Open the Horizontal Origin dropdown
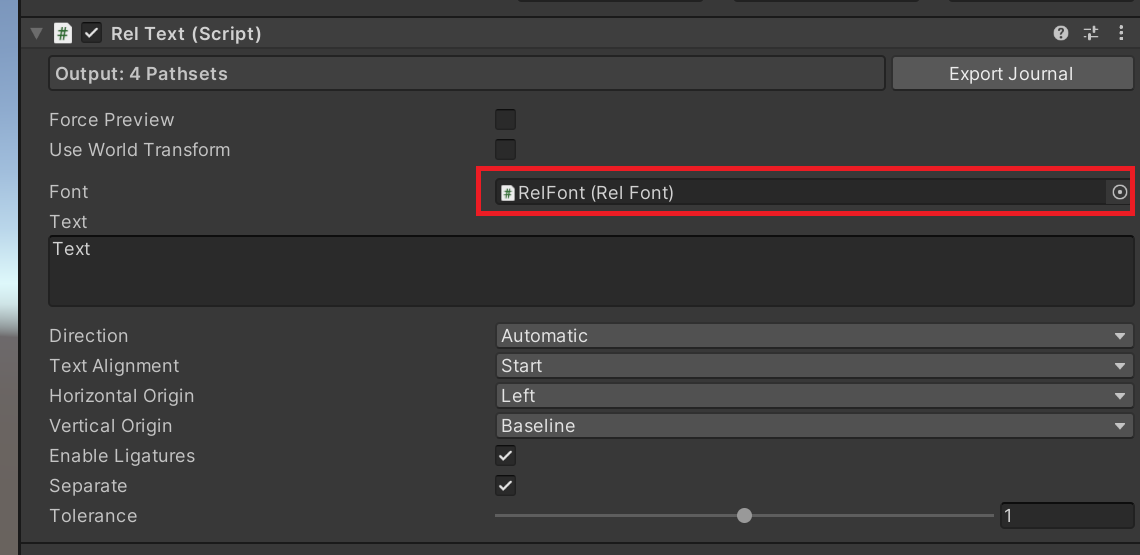Screen dimensions: 1140x555 814,396
